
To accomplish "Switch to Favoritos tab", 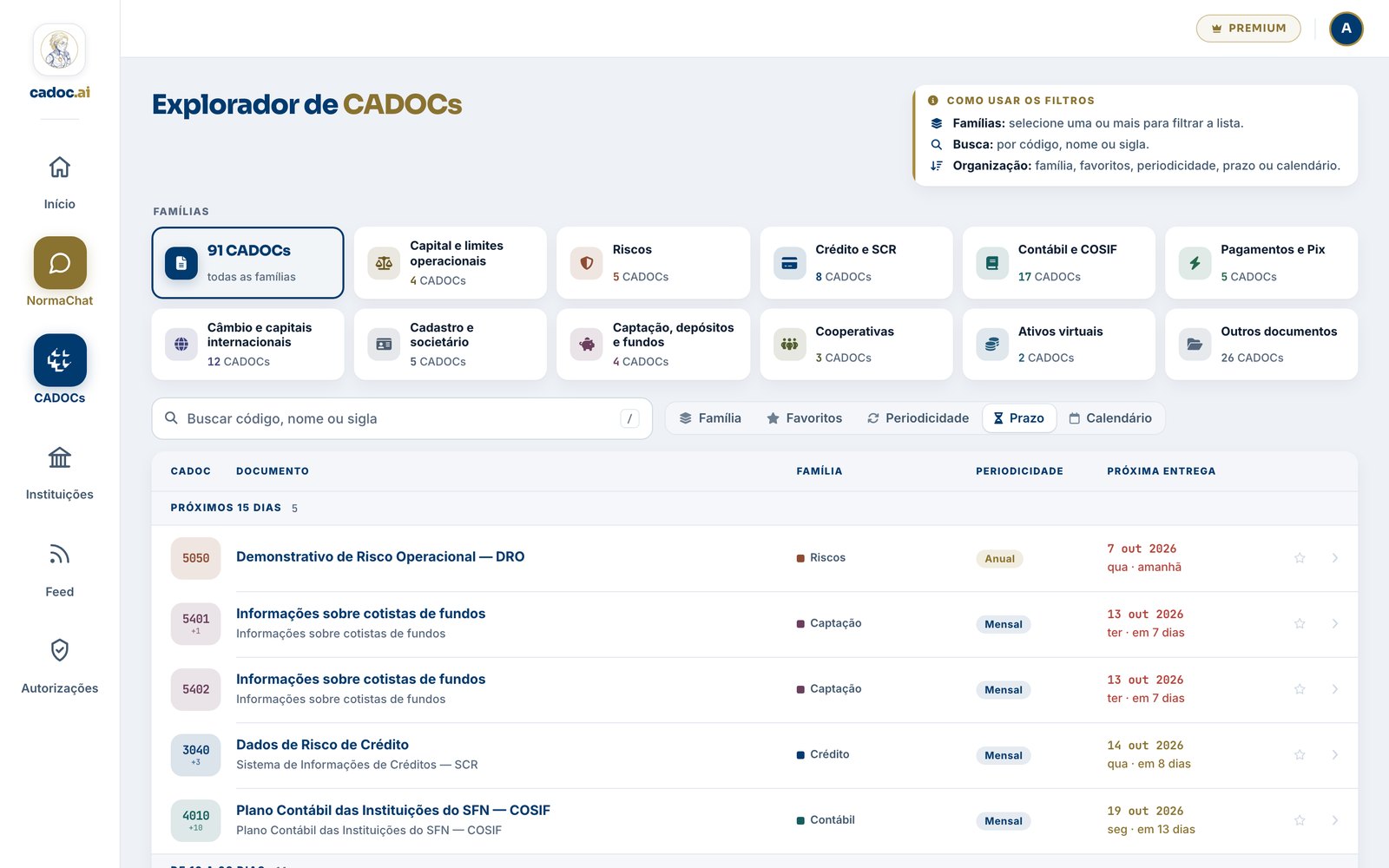I will 804,418.
